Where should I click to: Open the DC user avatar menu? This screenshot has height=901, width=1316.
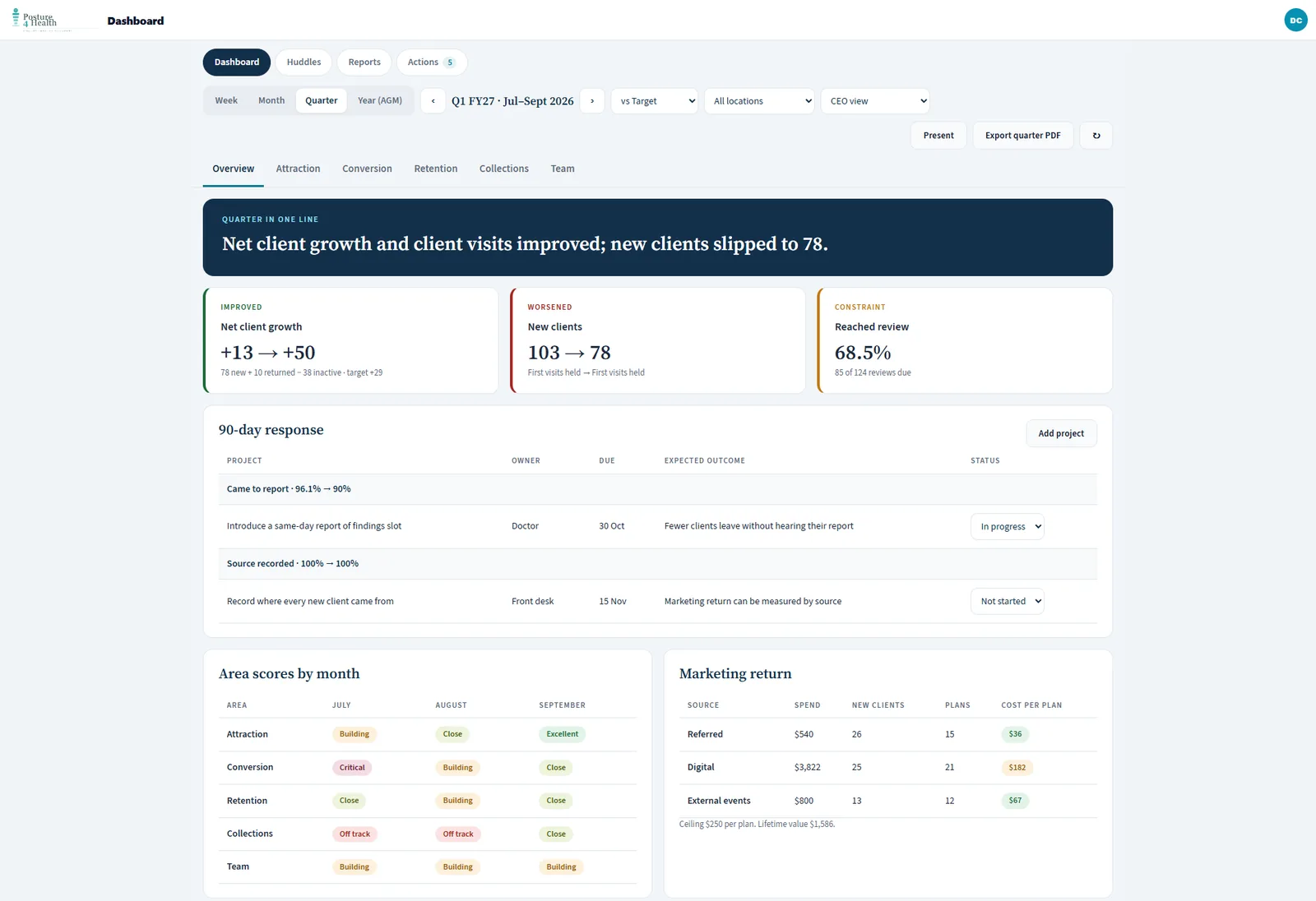click(x=1295, y=20)
